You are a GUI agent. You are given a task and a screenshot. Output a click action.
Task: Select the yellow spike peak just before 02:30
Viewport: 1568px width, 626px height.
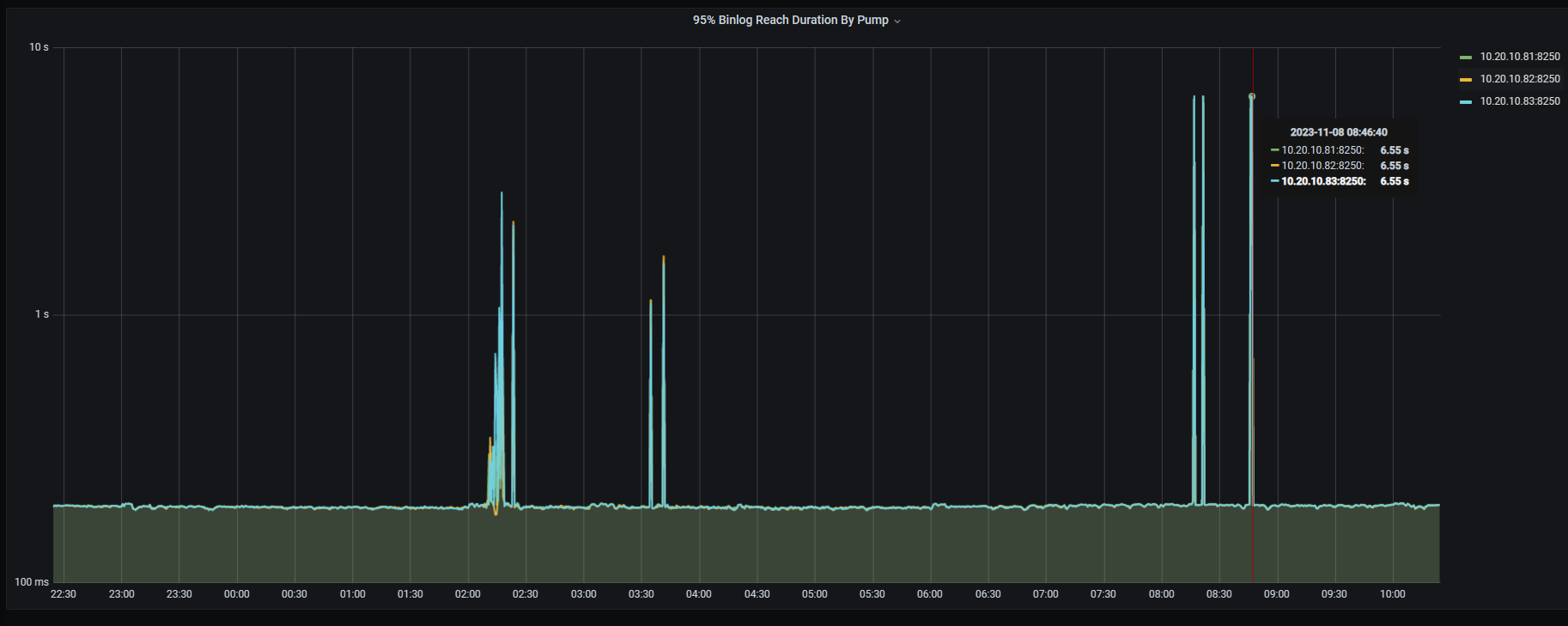coord(514,223)
